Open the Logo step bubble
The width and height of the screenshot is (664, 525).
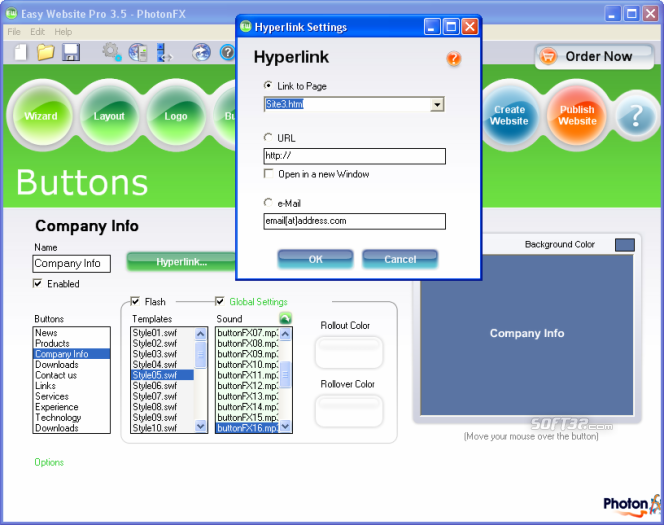tap(176, 116)
